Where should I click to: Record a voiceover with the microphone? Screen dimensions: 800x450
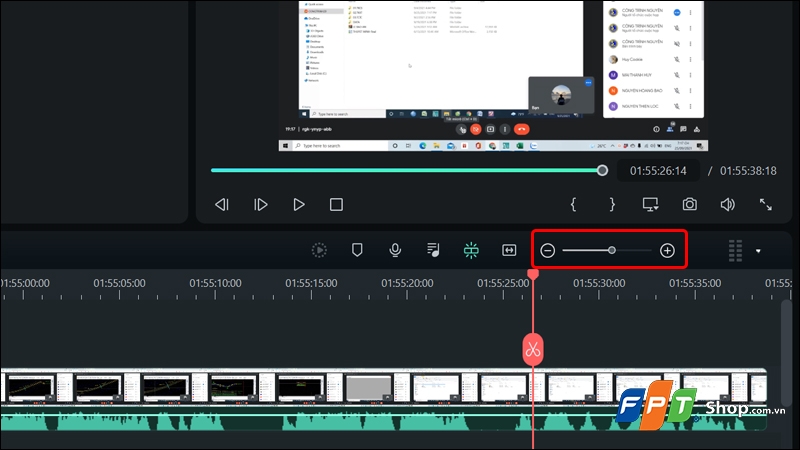coord(395,250)
